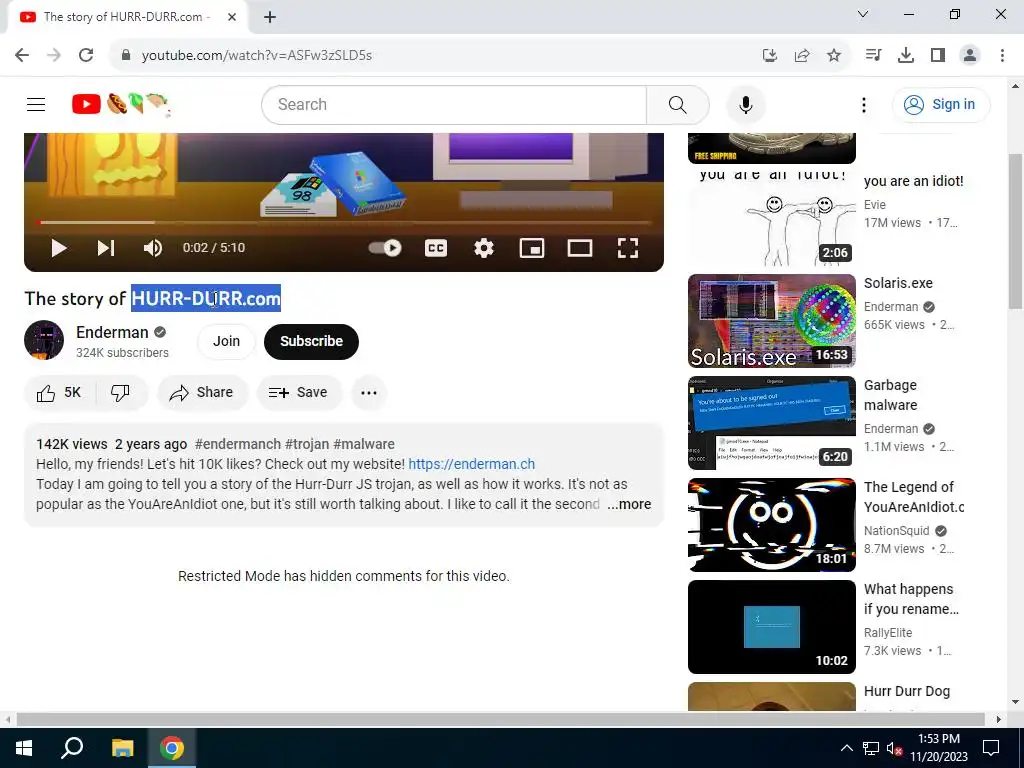Mute the video volume
1024x768 pixels.
pyautogui.click(x=153, y=248)
